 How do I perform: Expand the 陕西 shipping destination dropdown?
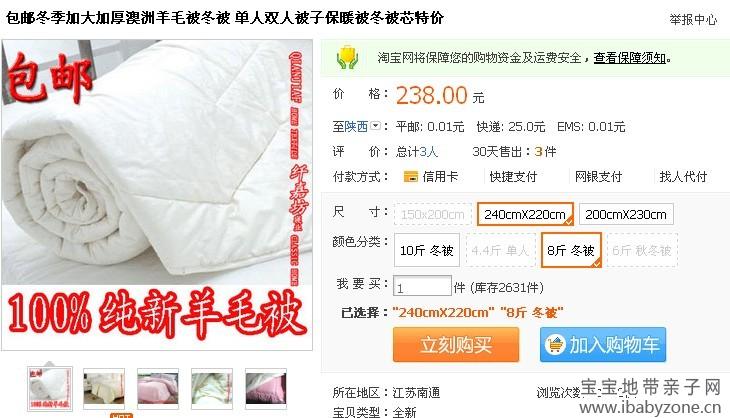(376, 126)
